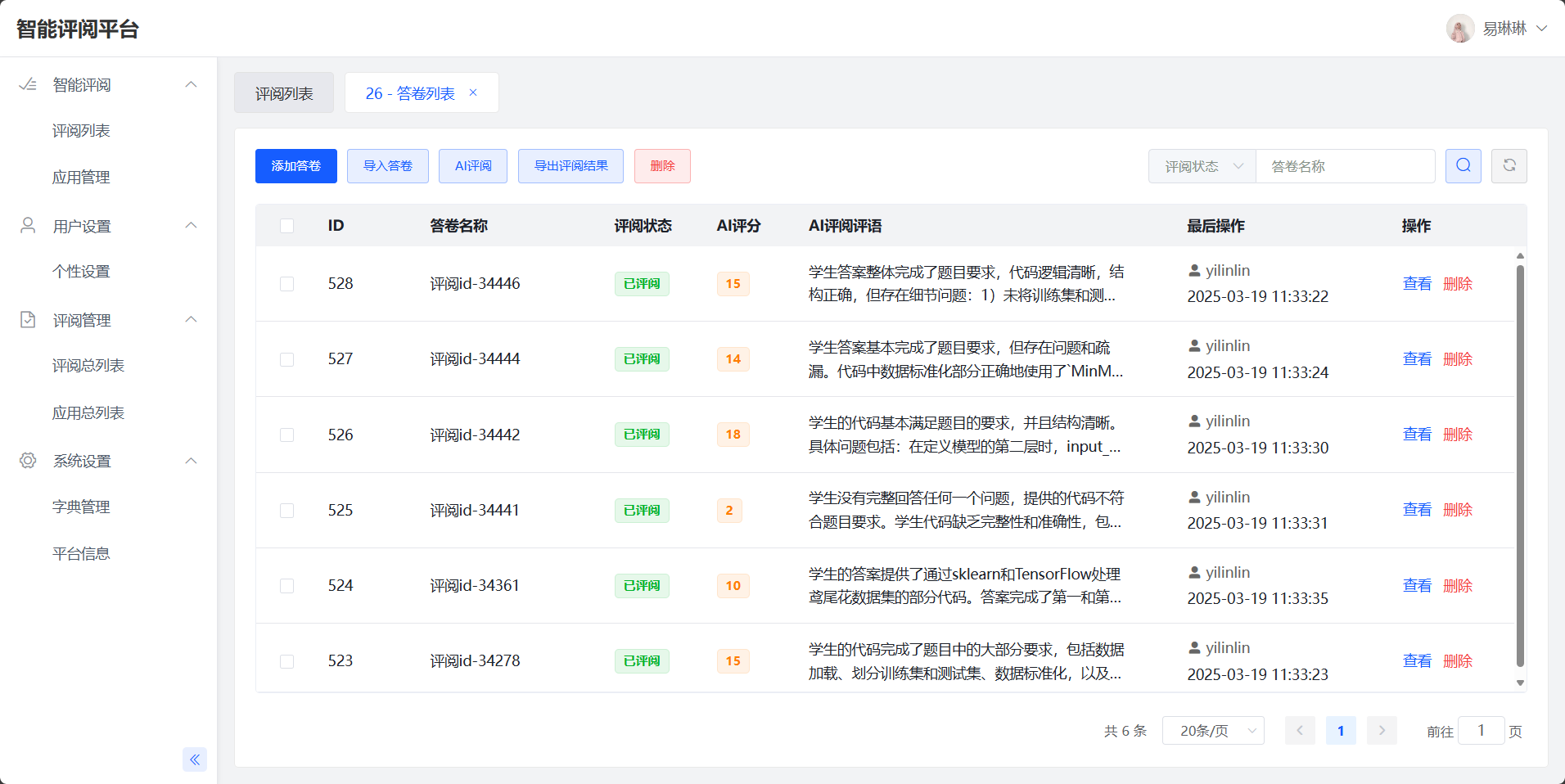
Task: Open the 评阅状态 filter dropdown
Action: click(x=1202, y=166)
